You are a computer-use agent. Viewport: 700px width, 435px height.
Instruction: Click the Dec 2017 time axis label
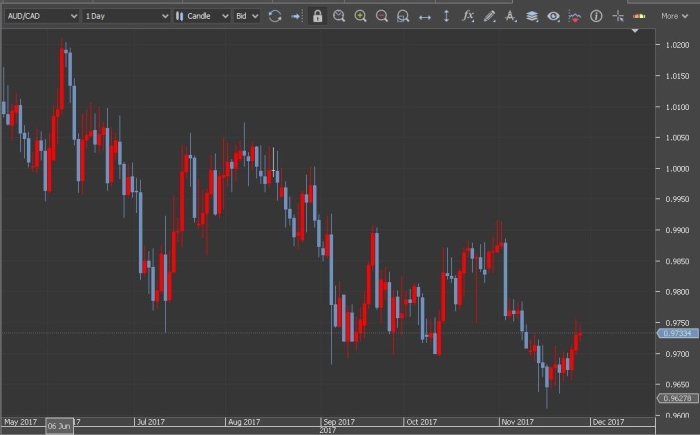[608, 422]
